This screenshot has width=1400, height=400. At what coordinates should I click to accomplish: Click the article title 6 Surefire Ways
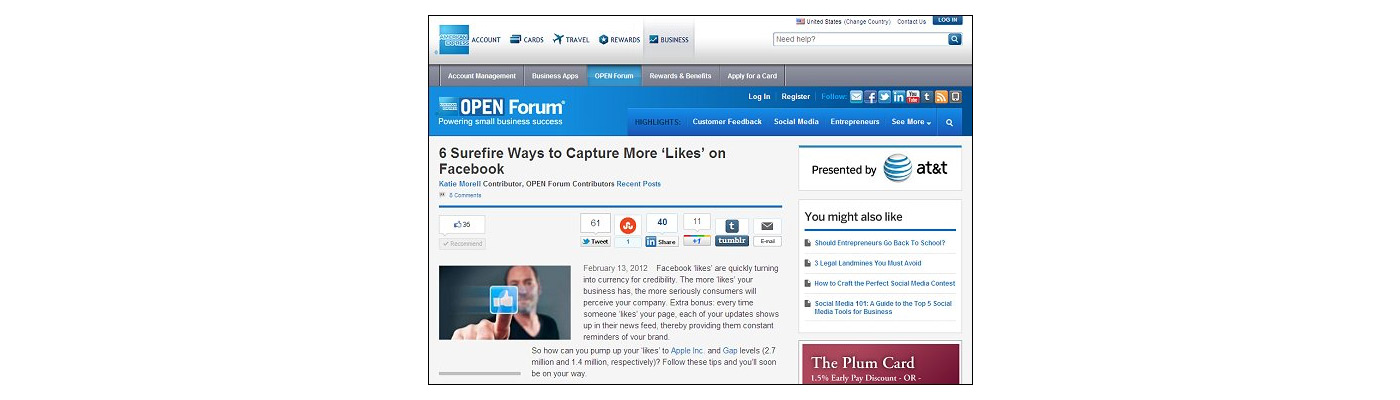[582, 161]
